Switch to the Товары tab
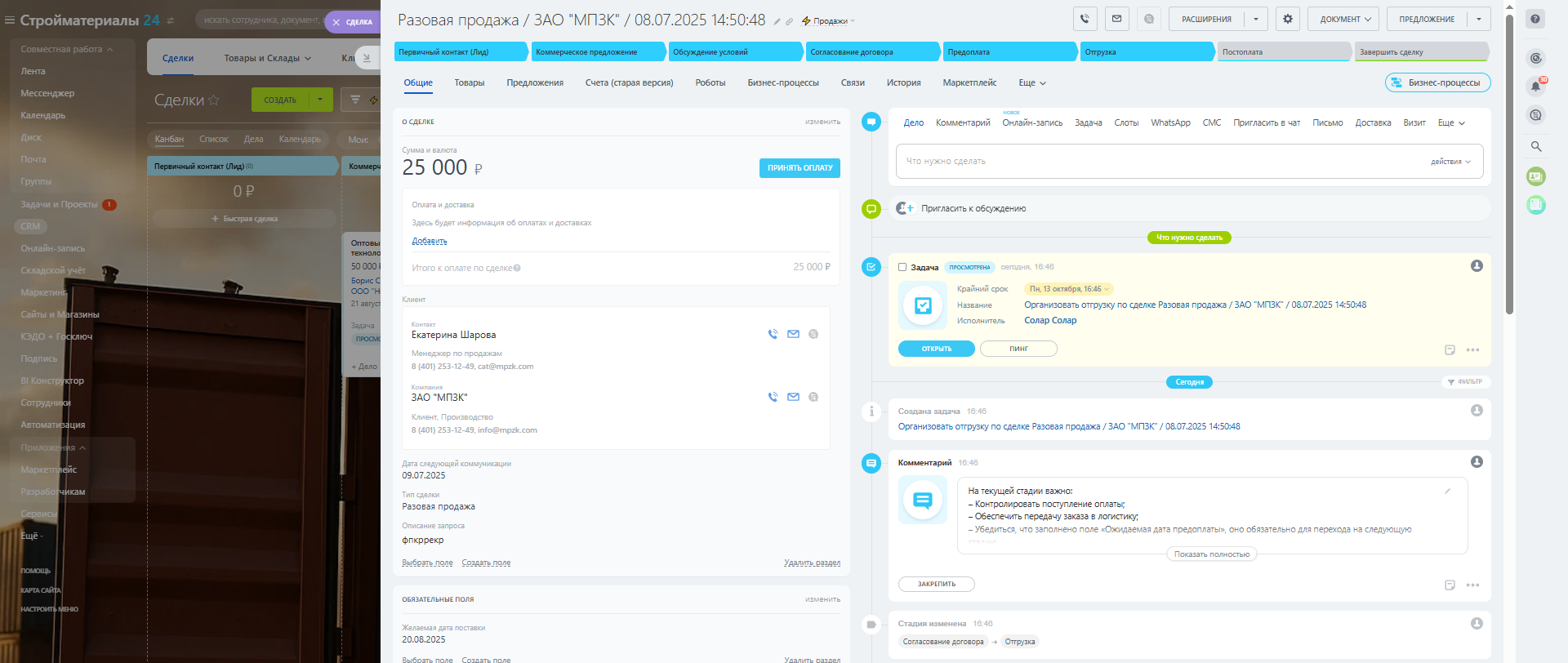The height and width of the screenshot is (663, 1568). click(469, 82)
